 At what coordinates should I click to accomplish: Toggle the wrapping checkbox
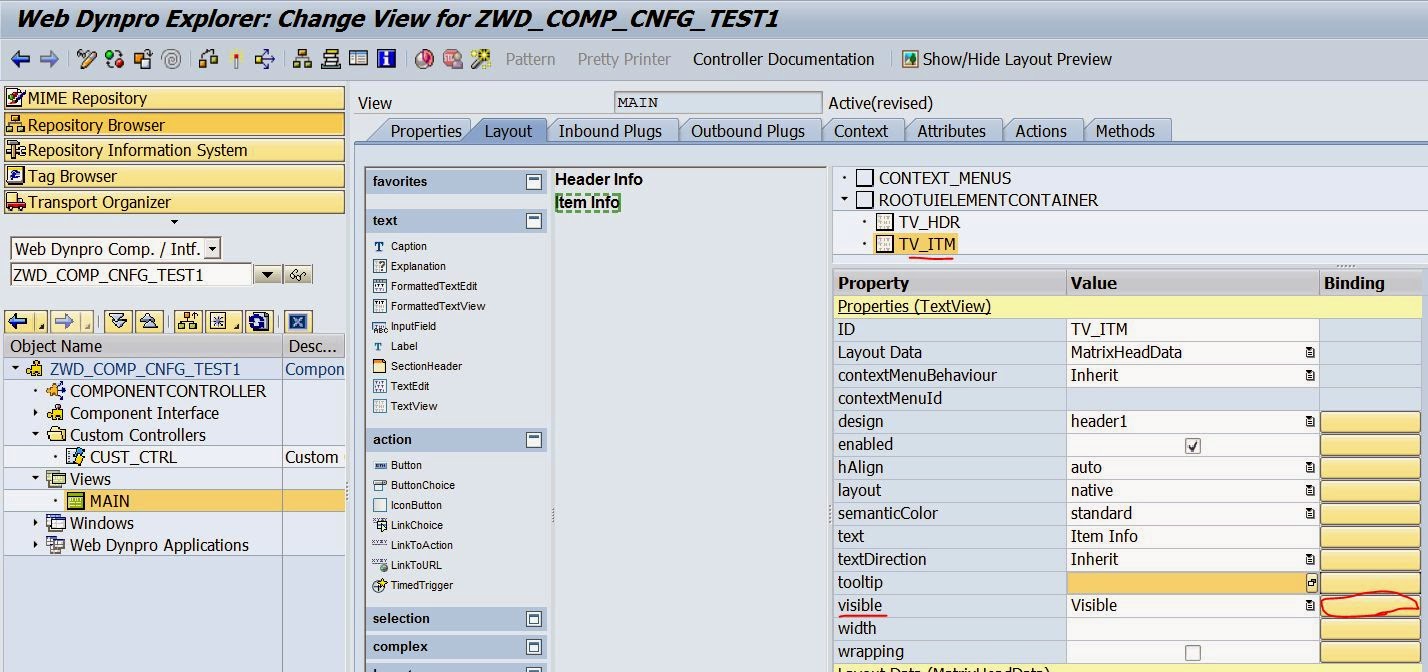pyautogui.click(x=1192, y=652)
